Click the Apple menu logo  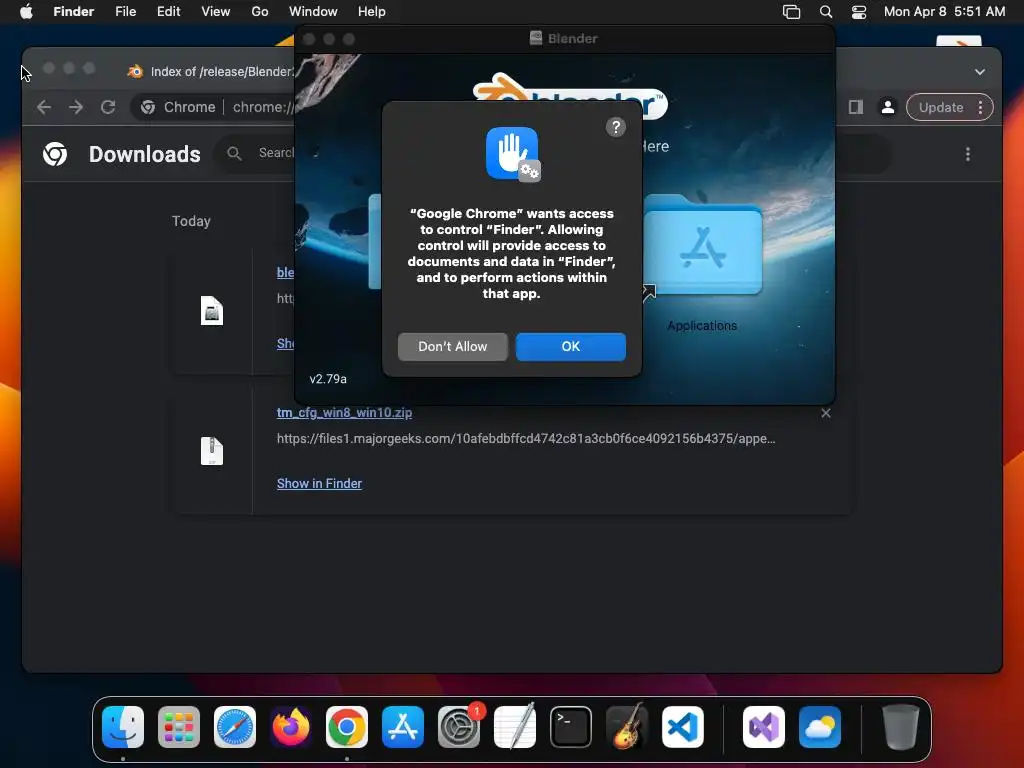click(x=26, y=11)
